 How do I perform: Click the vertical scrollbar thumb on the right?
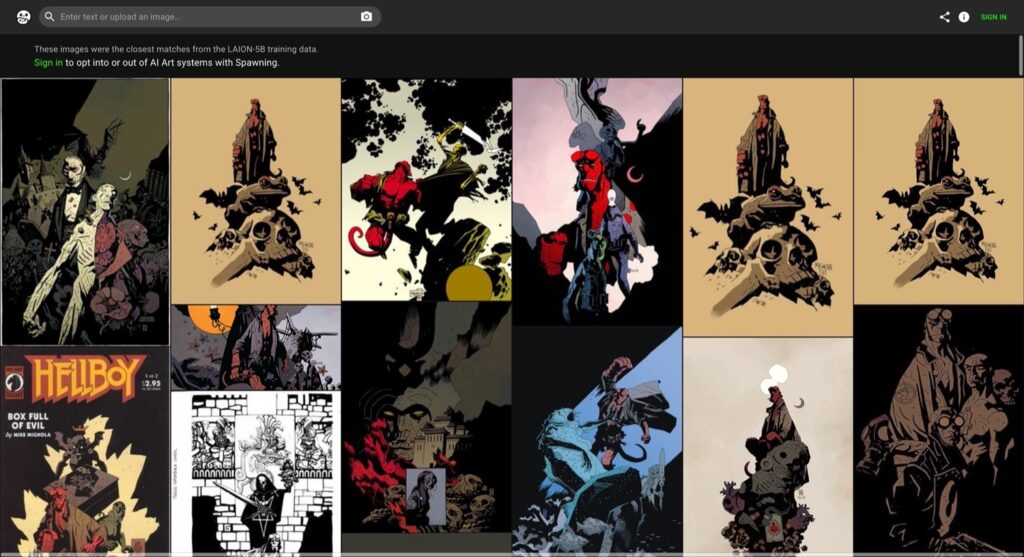(1020, 56)
